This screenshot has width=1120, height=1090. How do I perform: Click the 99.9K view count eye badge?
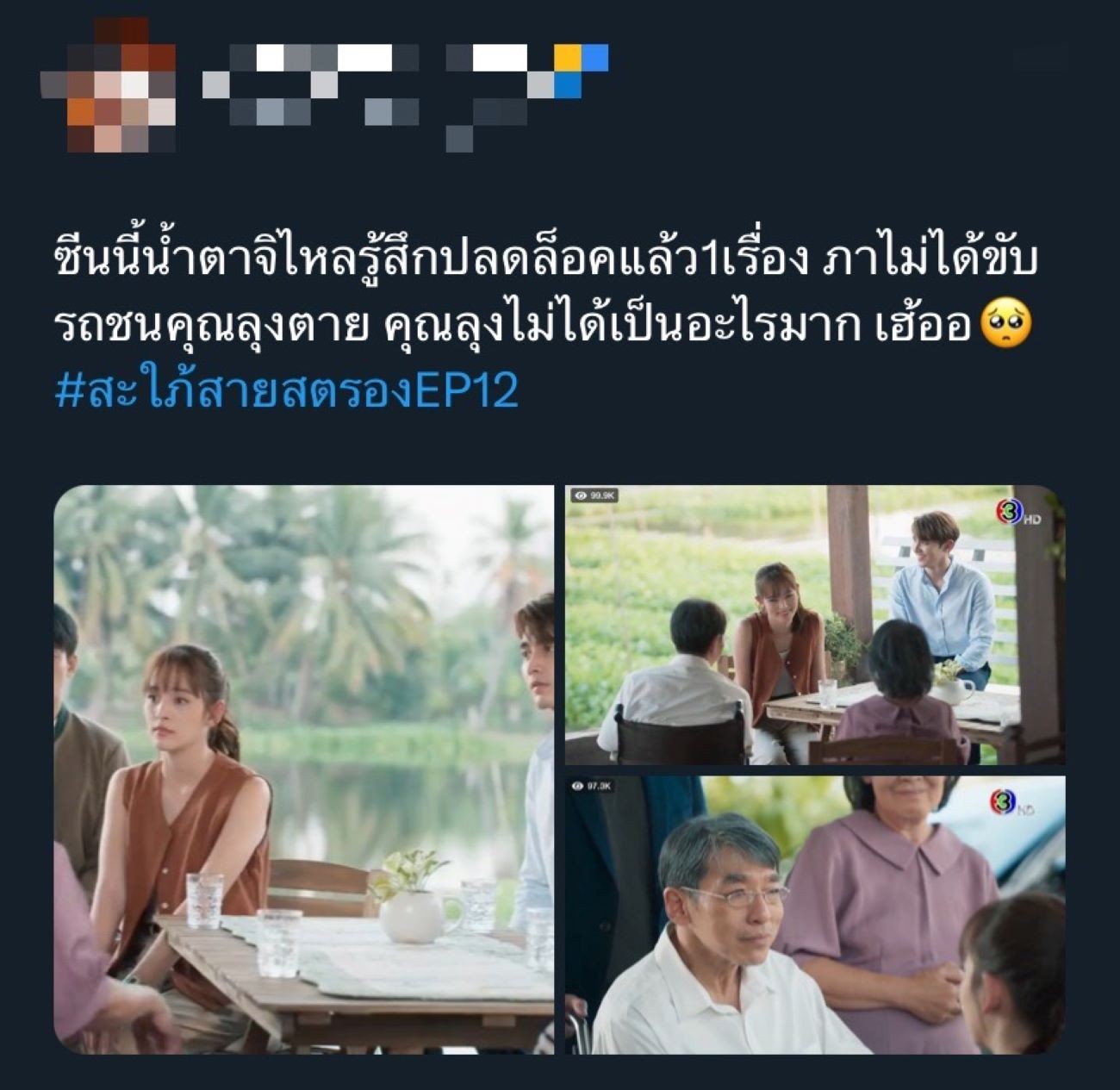[x=594, y=495]
